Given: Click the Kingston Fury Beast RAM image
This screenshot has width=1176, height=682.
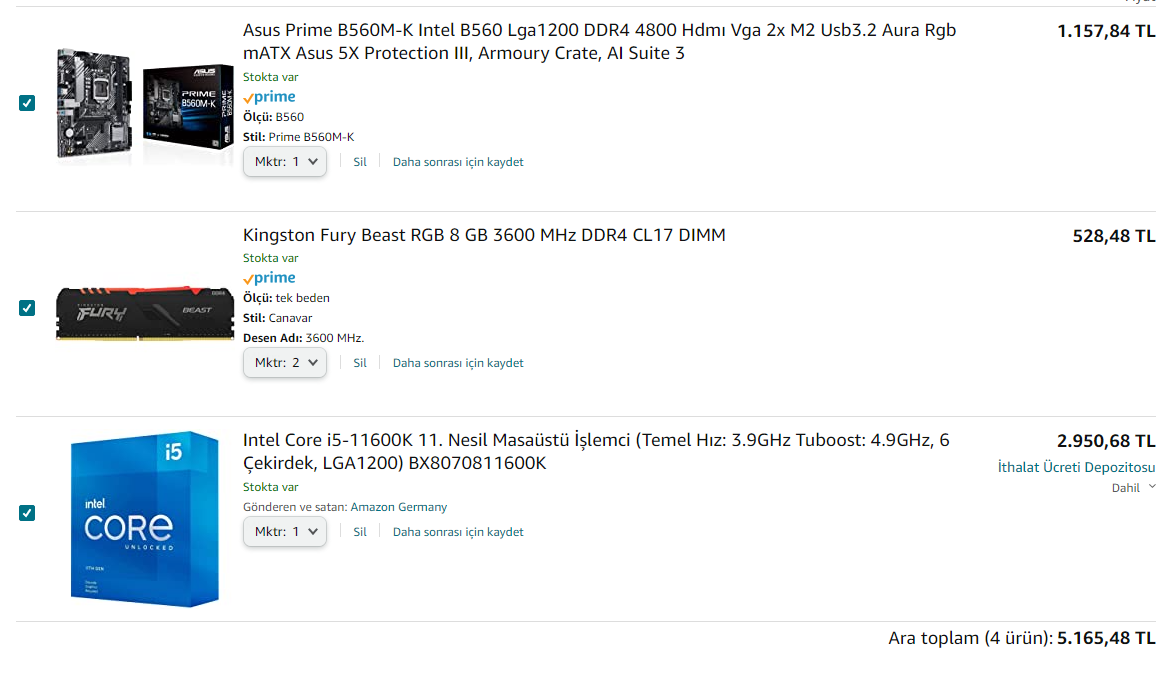Looking at the screenshot, I should click(144, 308).
